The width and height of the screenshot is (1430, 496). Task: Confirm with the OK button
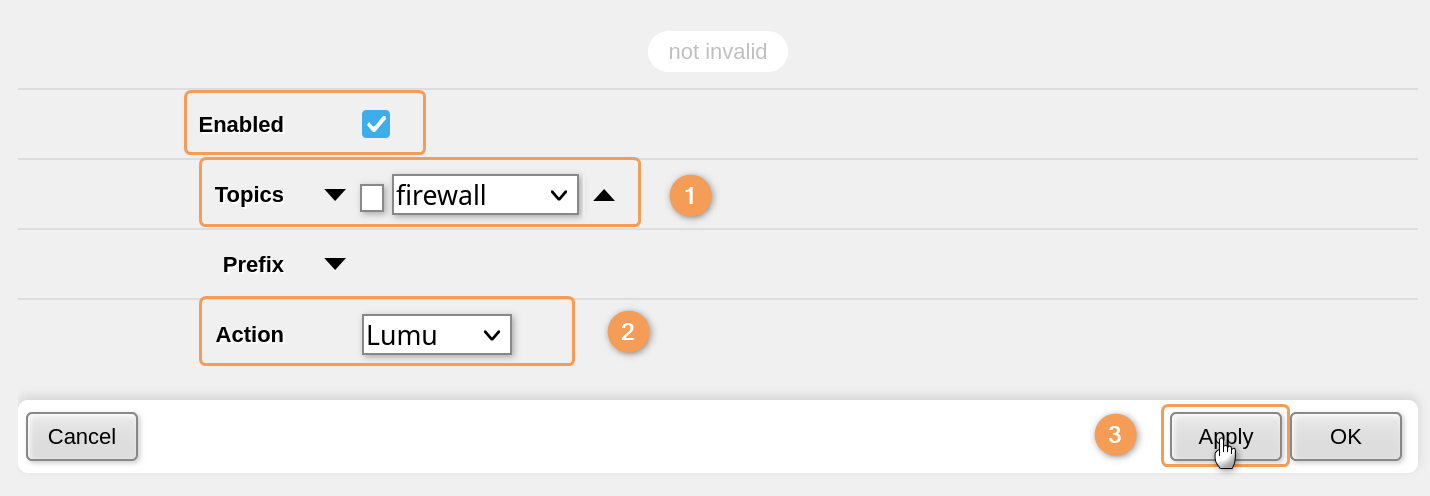tap(1345, 437)
